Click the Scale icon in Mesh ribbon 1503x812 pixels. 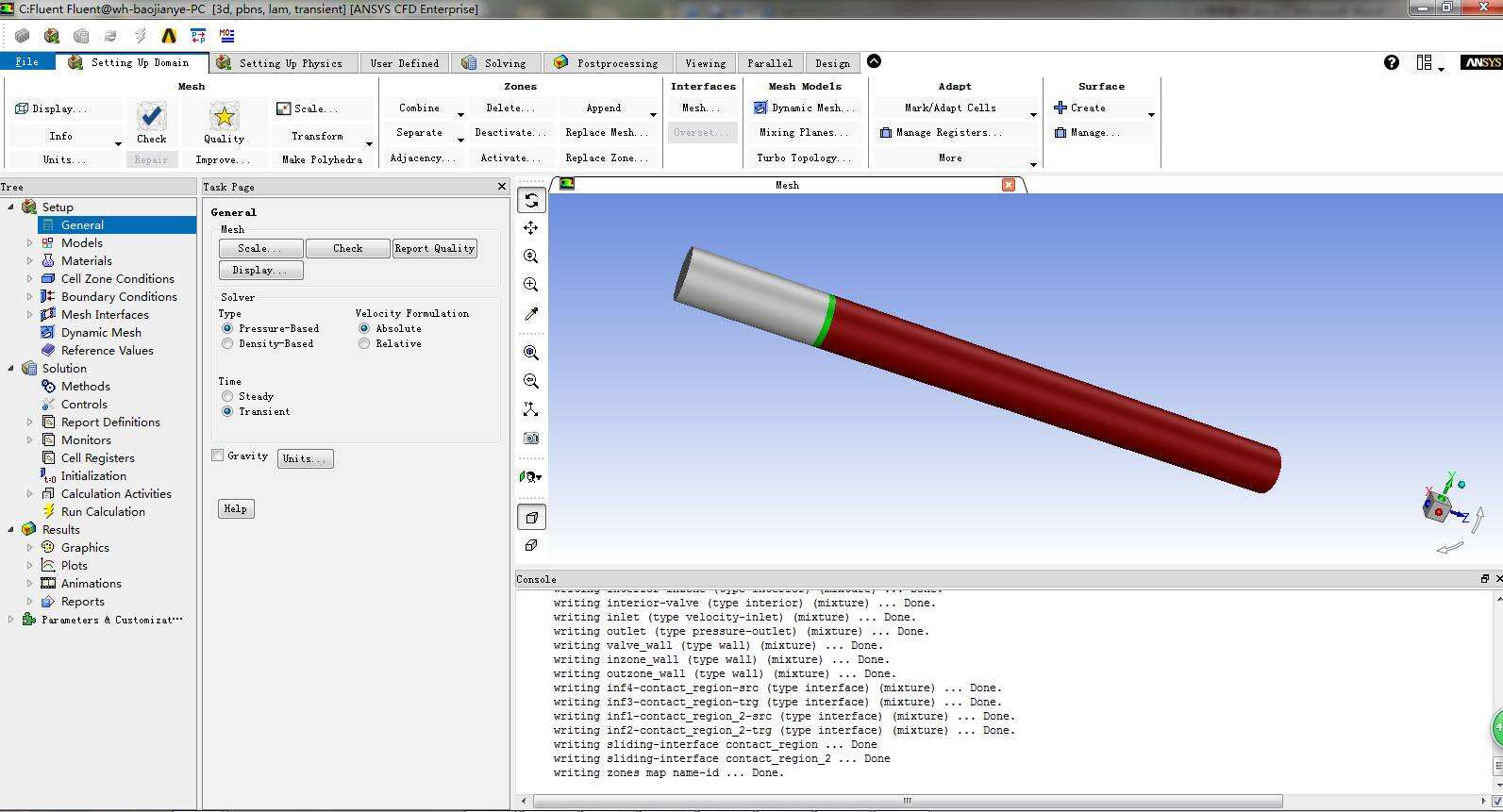click(x=283, y=108)
